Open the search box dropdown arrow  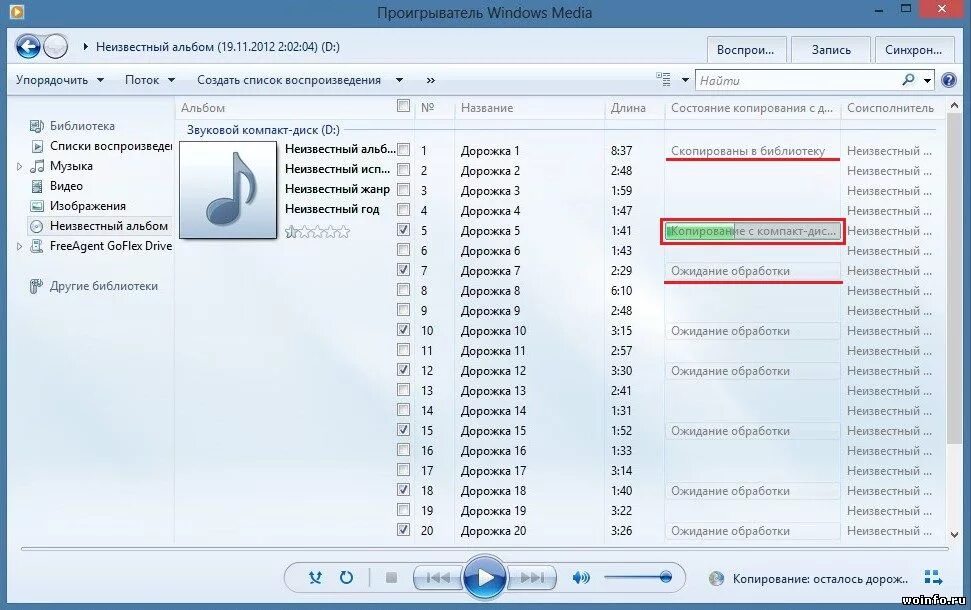[x=927, y=80]
